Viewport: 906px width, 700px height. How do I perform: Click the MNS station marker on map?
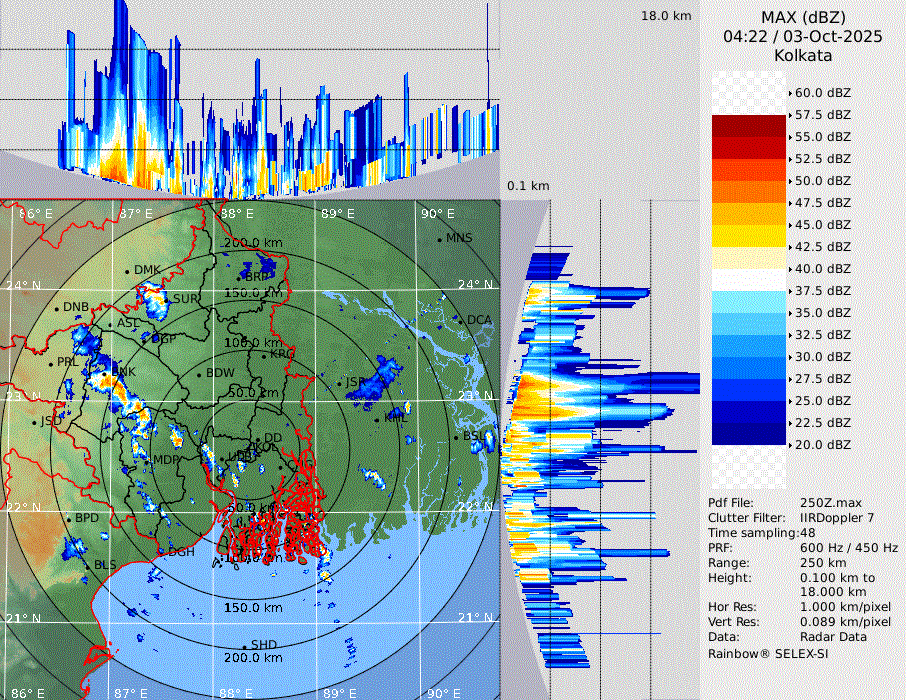440,239
